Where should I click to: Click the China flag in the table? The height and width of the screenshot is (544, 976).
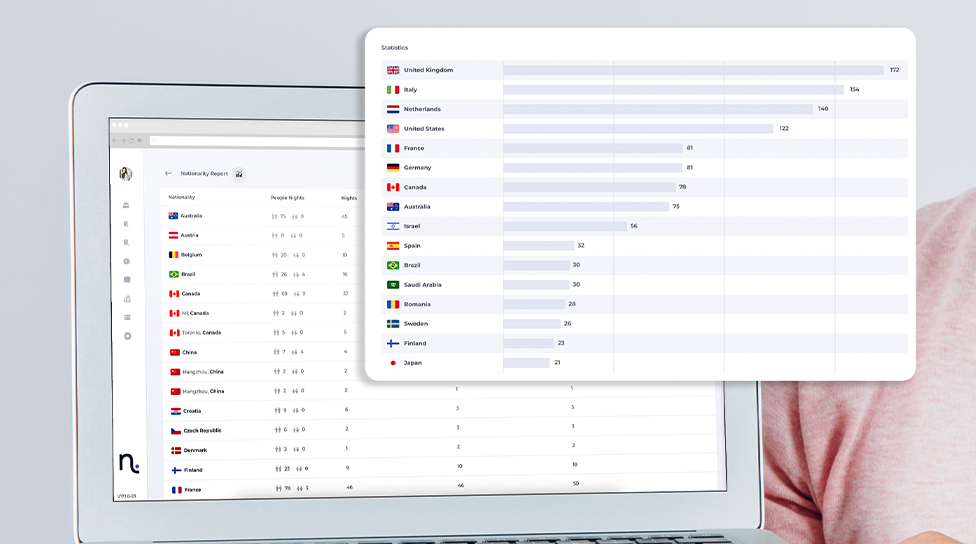pyautogui.click(x=175, y=352)
